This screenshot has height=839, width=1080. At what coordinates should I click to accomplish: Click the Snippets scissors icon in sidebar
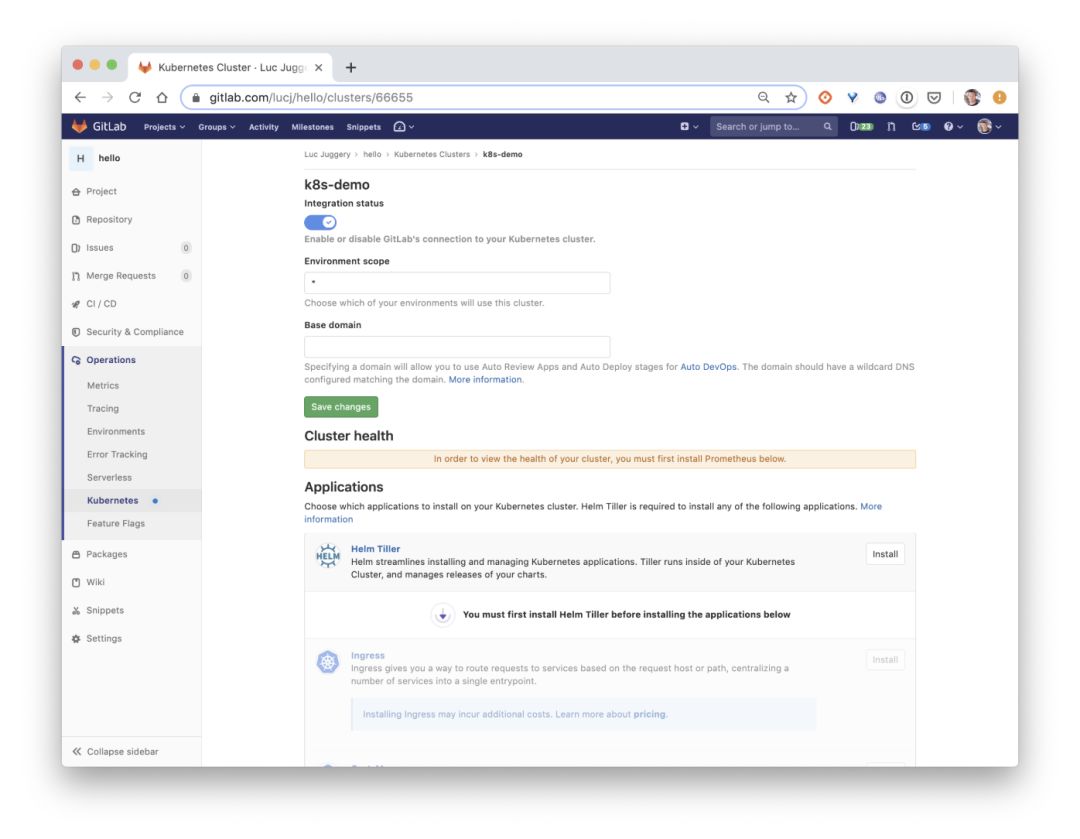pos(76,610)
